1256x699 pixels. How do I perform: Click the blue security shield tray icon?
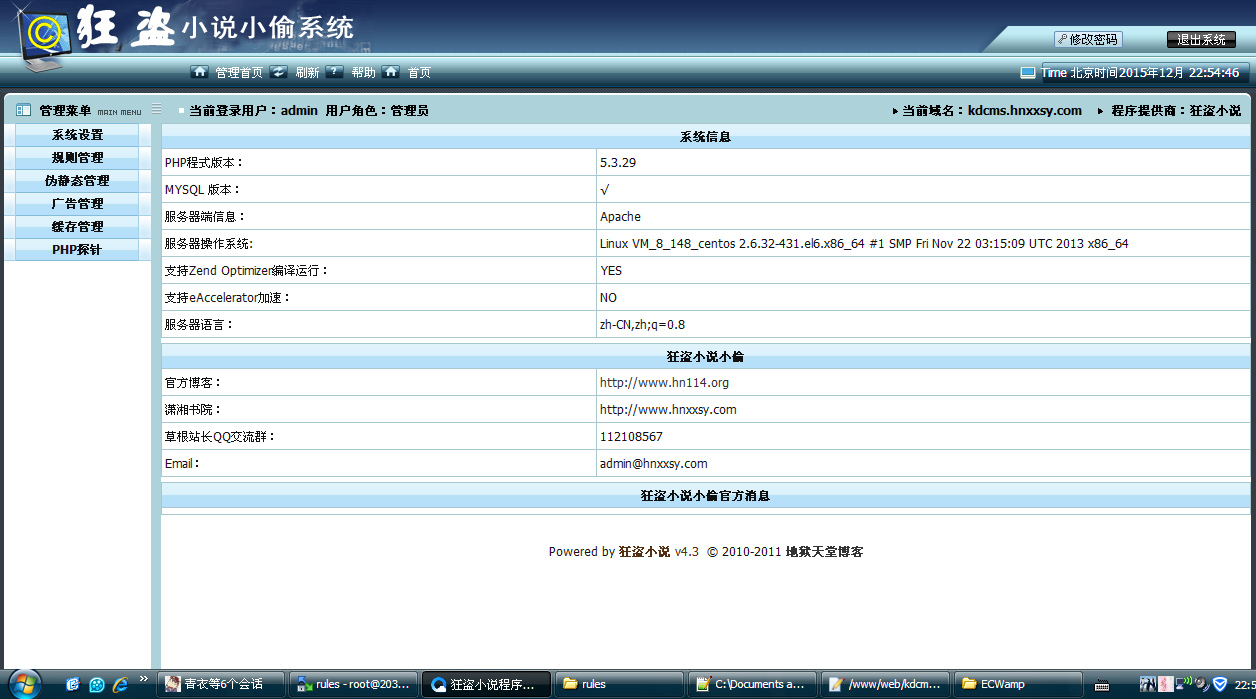(x=1220, y=684)
